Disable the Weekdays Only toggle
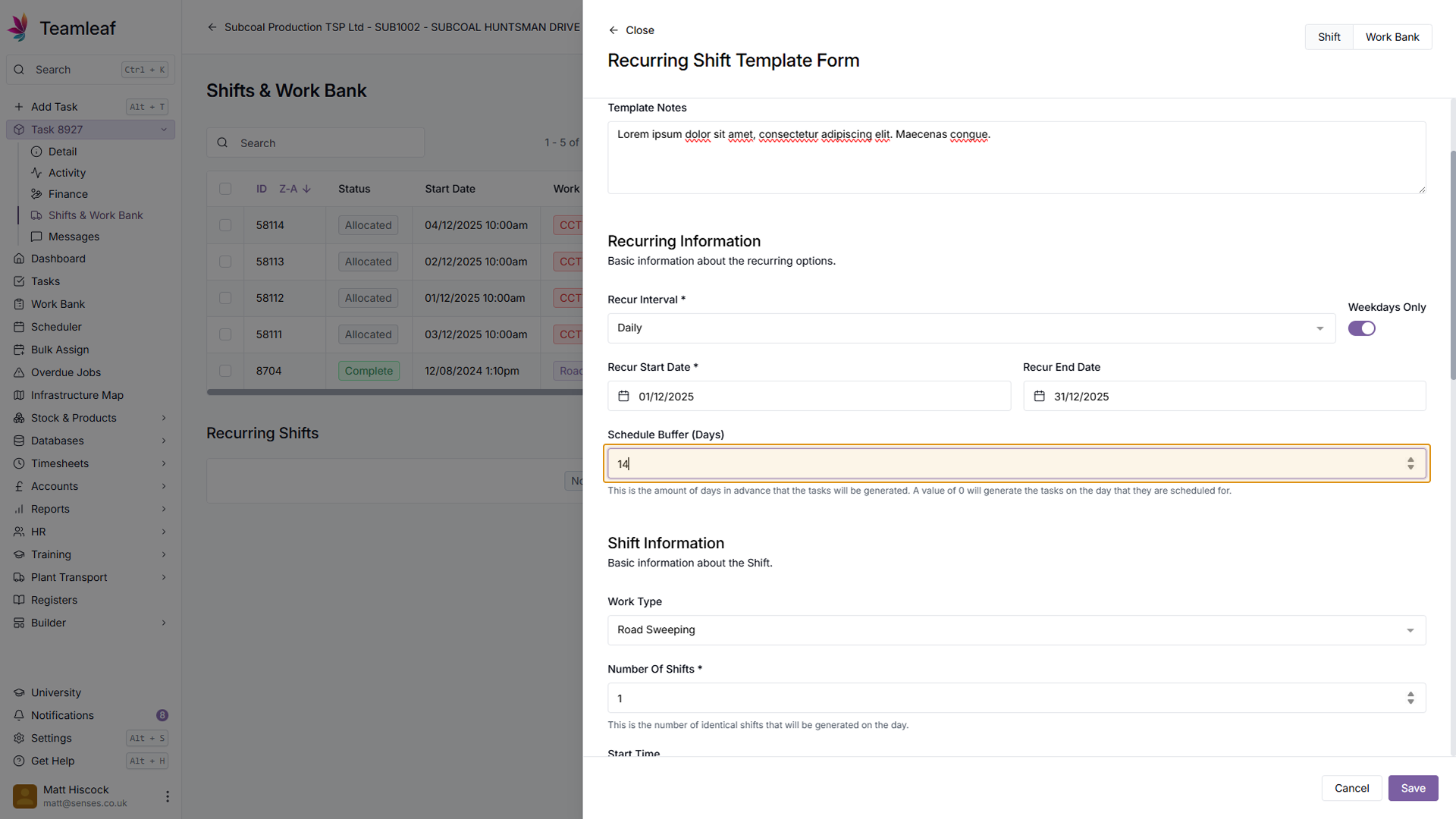This screenshot has width=1456, height=819. [1361, 328]
